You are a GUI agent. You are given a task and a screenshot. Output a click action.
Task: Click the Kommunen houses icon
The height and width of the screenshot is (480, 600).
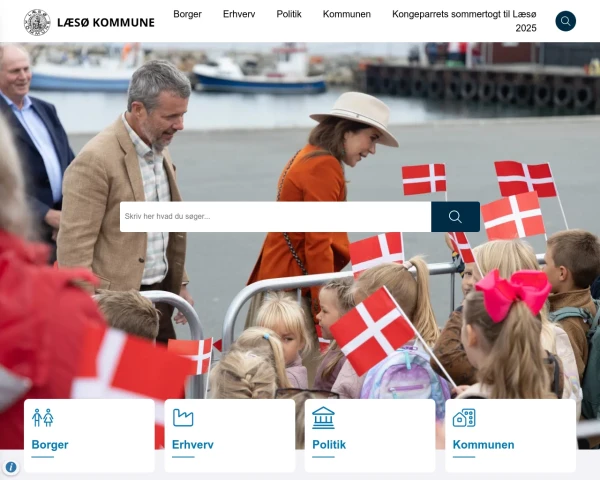pos(464,418)
